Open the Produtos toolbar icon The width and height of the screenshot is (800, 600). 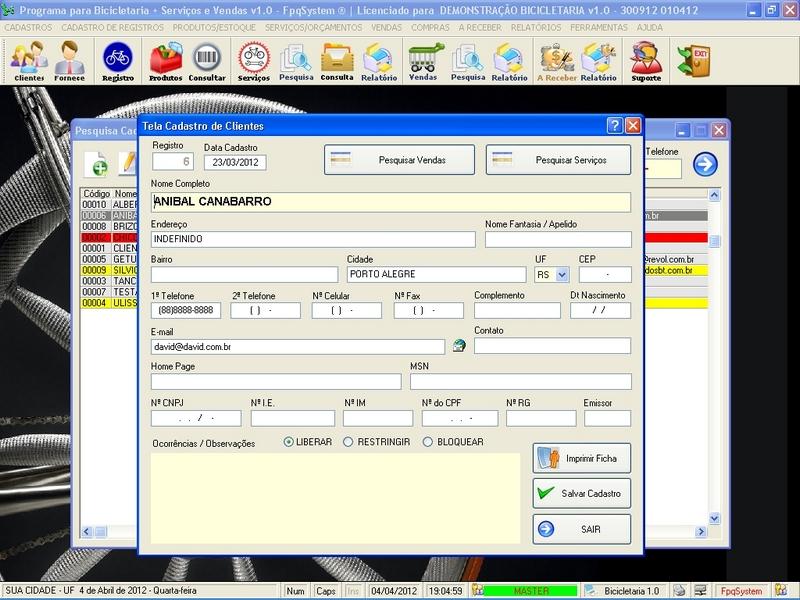pyautogui.click(x=165, y=61)
